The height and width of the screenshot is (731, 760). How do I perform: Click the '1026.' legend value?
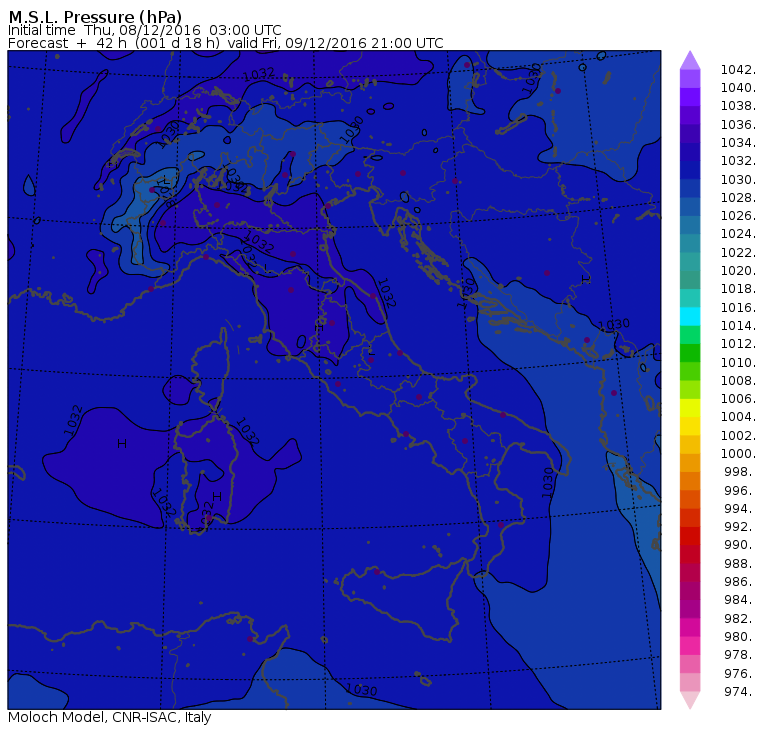pos(738,215)
